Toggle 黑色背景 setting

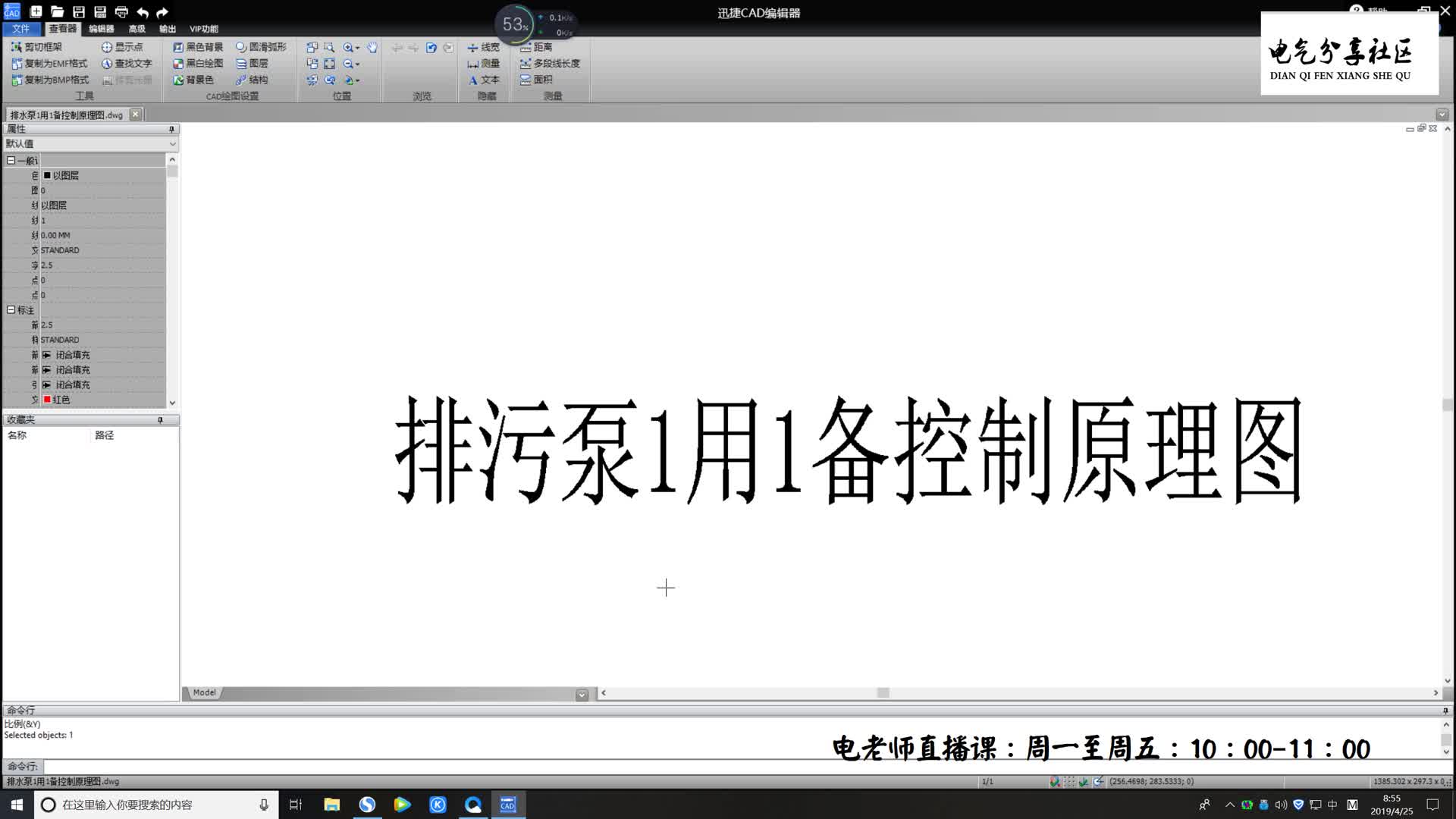(x=198, y=47)
